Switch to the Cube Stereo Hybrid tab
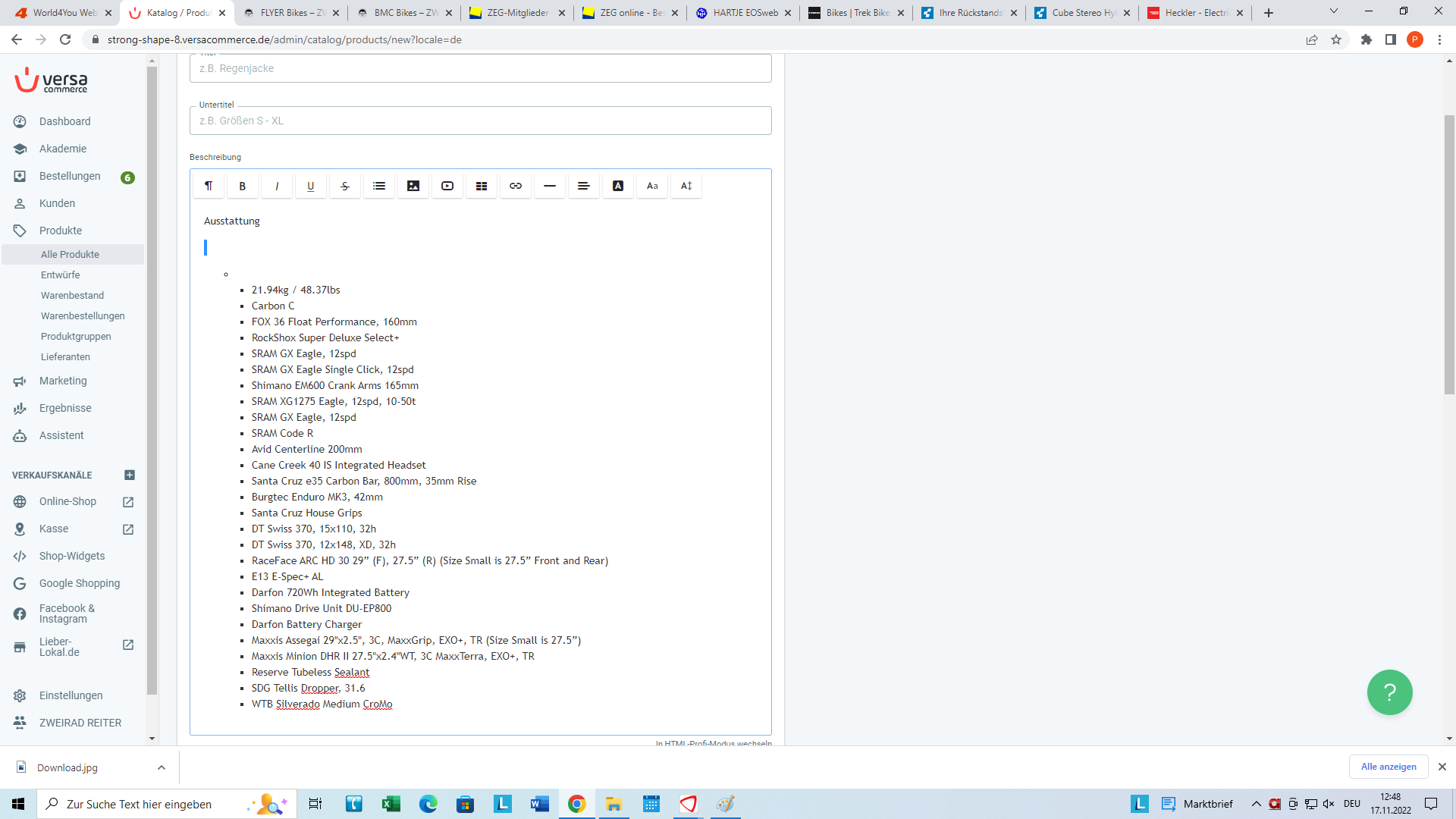 (1083, 13)
